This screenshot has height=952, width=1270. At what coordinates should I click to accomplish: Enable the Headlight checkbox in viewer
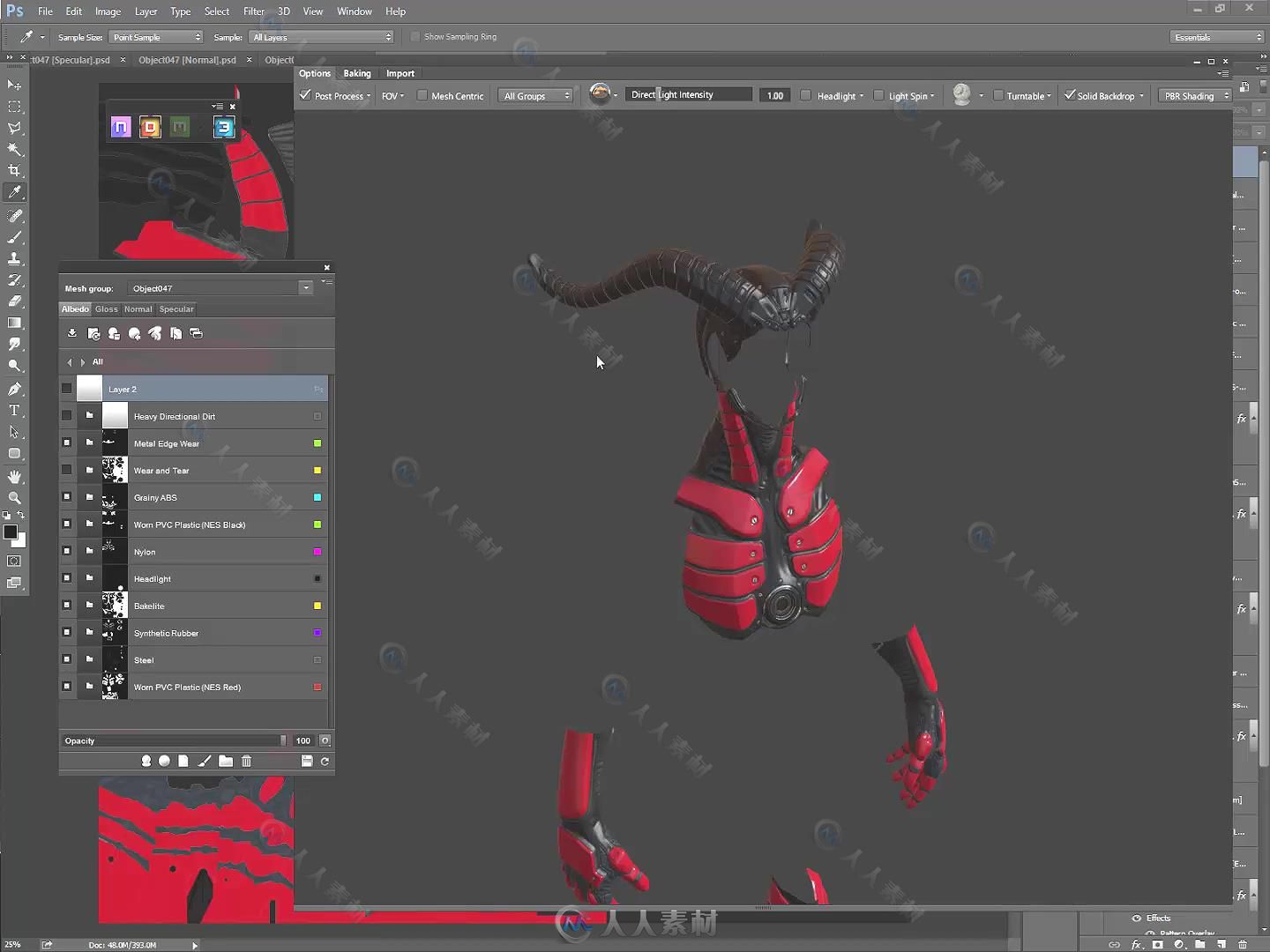click(x=805, y=95)
